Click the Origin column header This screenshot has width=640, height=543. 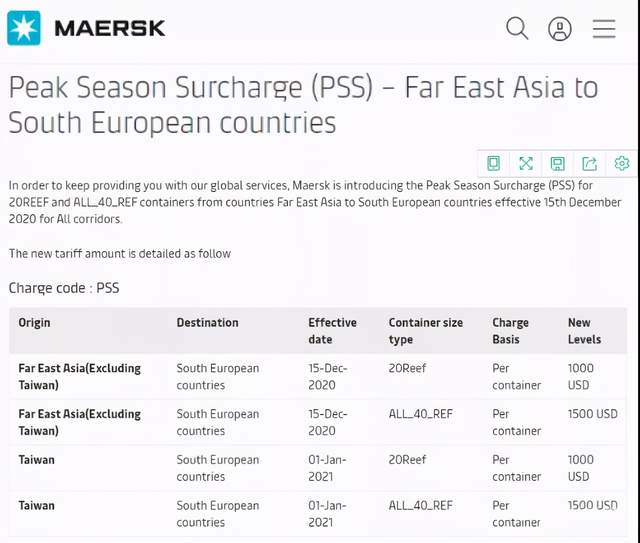(x=34, y=323)
